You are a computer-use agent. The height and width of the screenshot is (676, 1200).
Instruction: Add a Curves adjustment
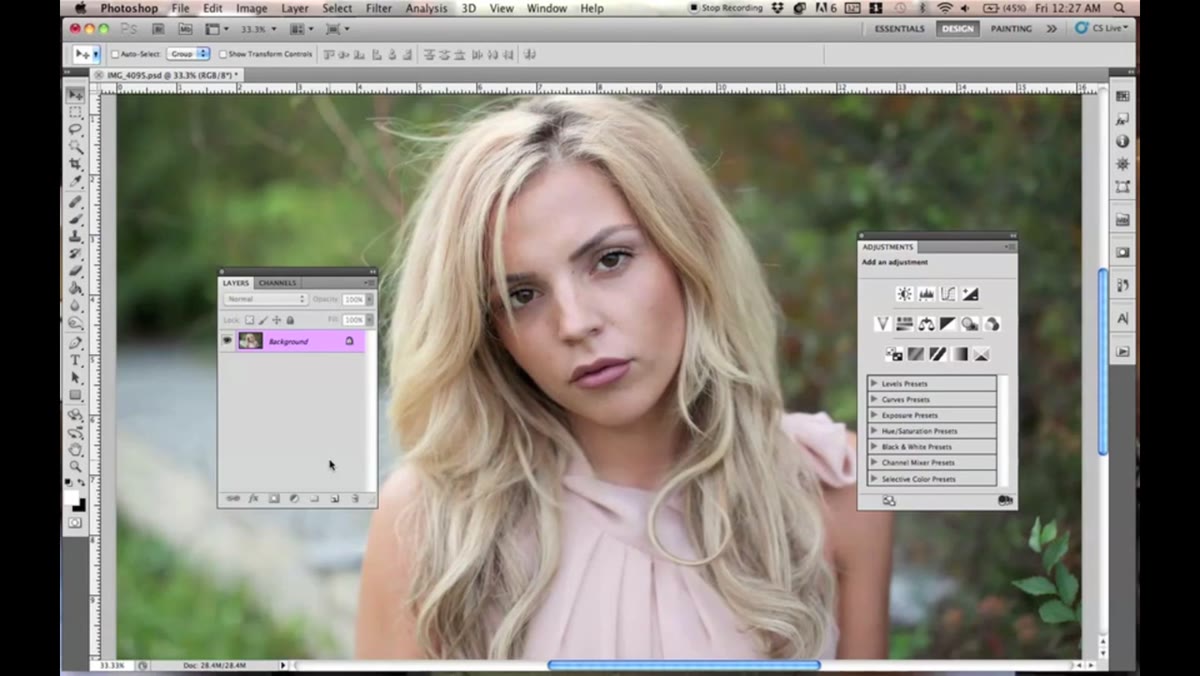click(x=948, y=294)
